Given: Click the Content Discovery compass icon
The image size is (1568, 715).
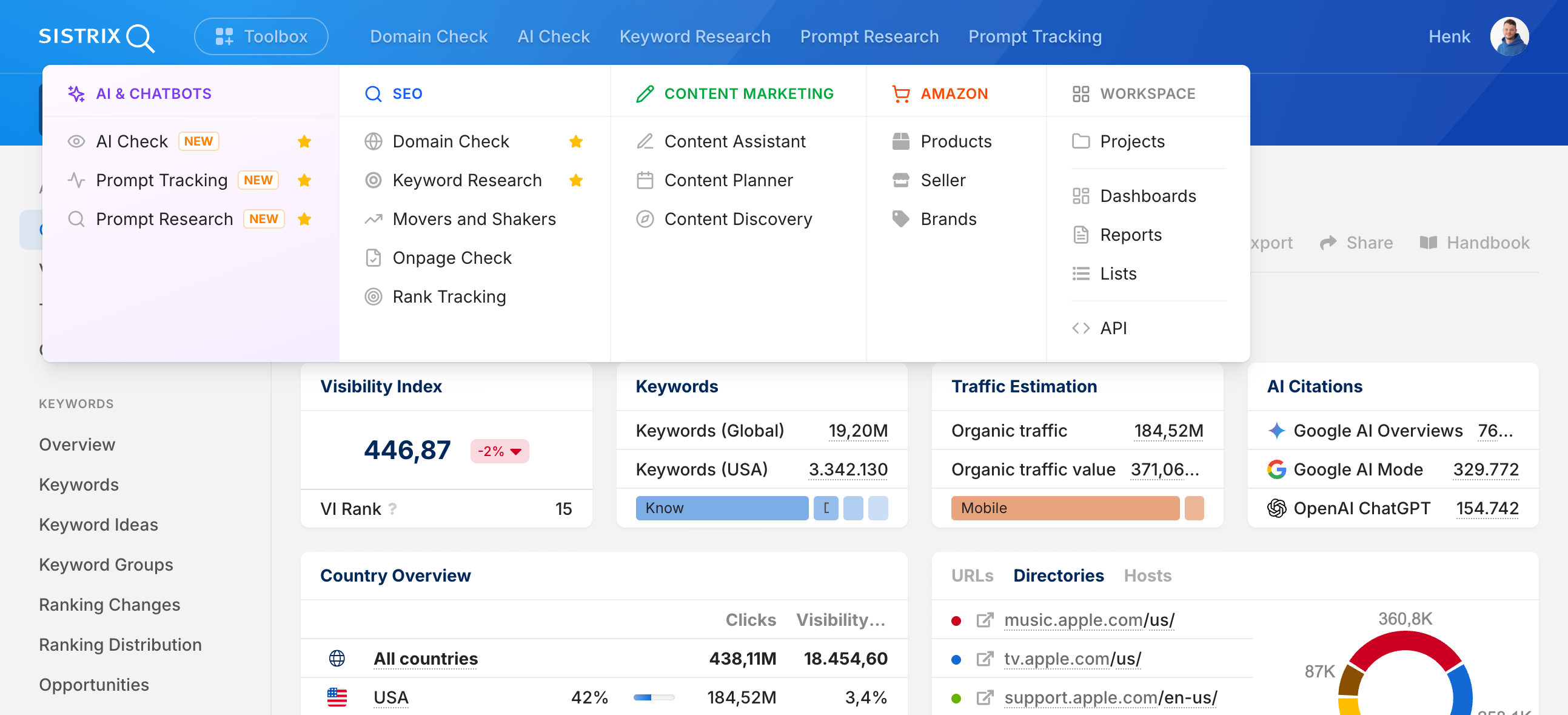Looking at the screenshot, I should (x=645, y=220).
